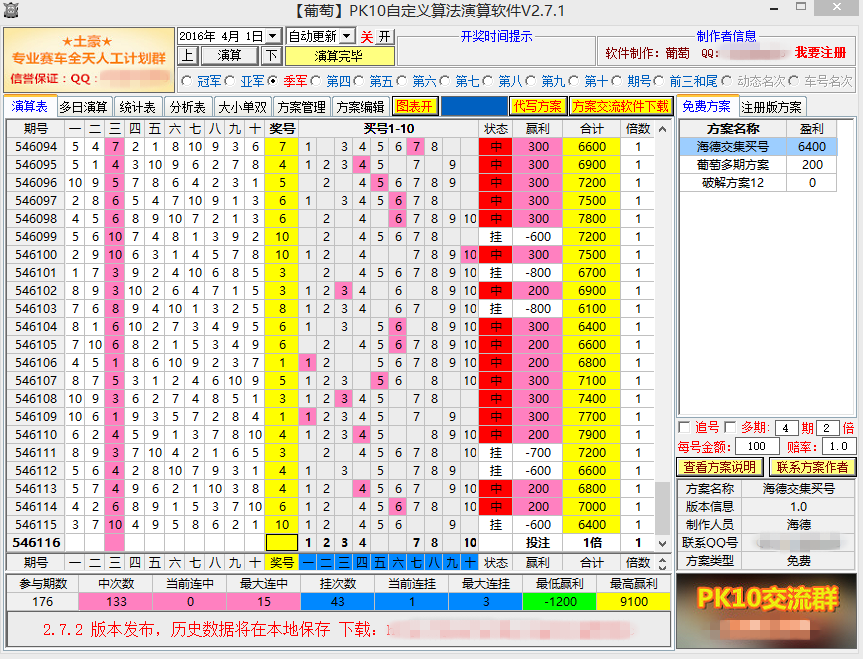863x659 pixels.
Task: Click the 每号金额 amount input field
Action: coord(759,446)
